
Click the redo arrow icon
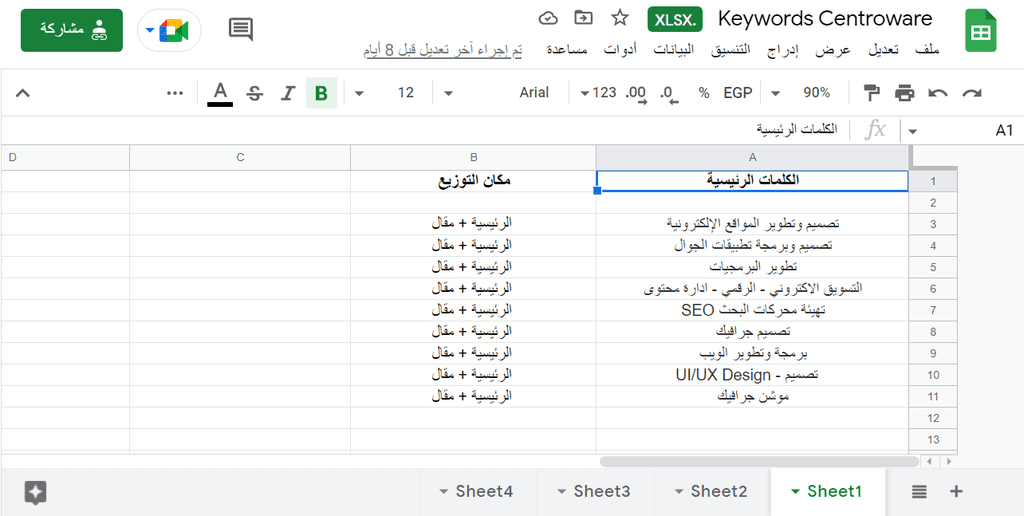click(972, 93)
